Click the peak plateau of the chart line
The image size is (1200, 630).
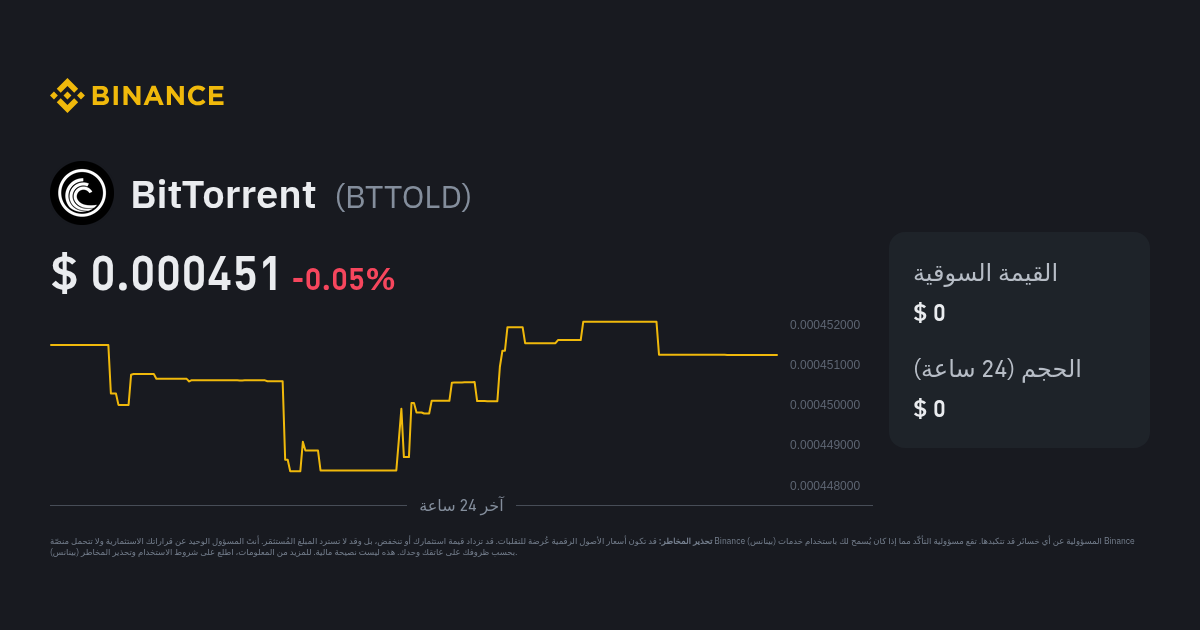click(x=620, y=322)
